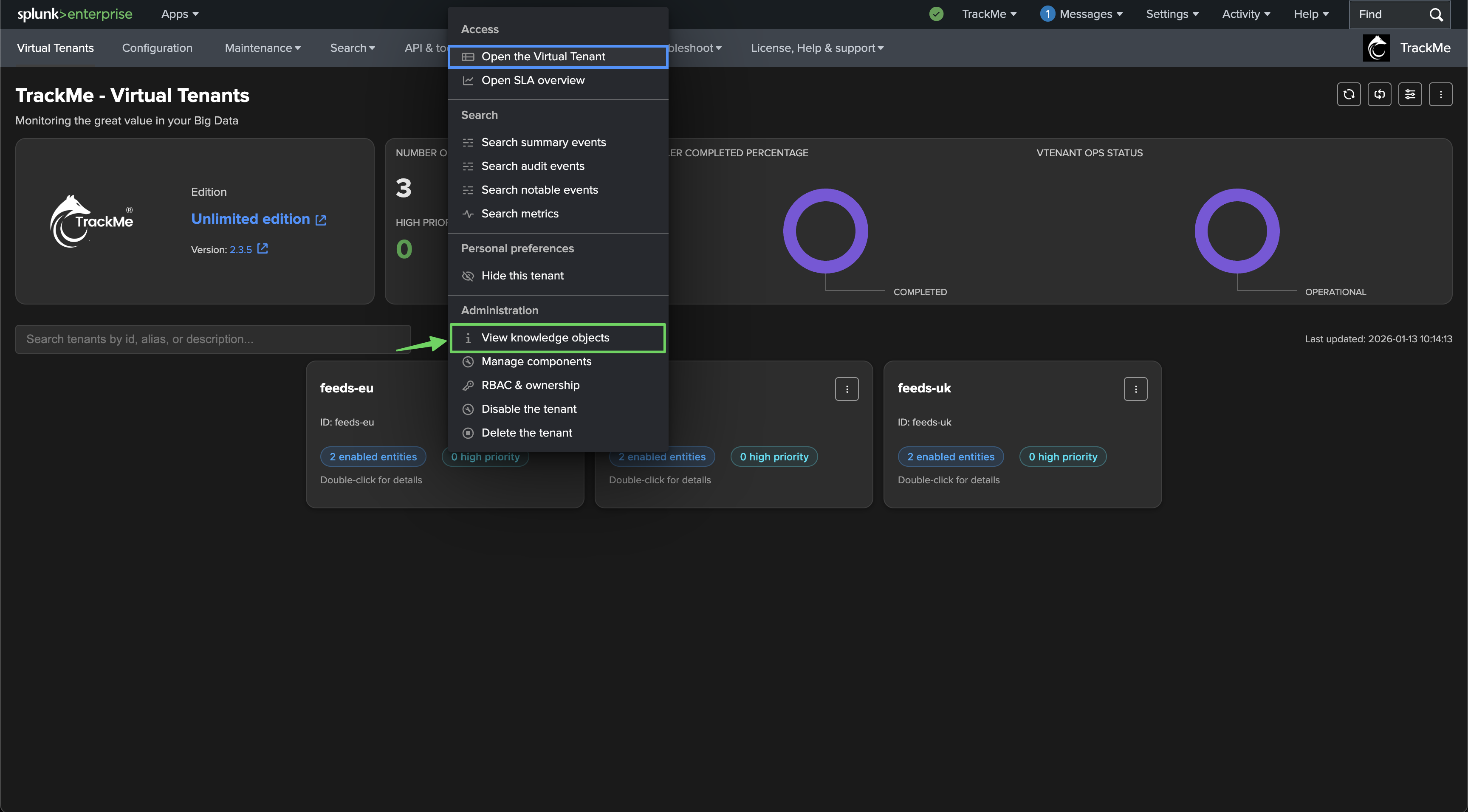Click the Find search magnifier icon

tap(1436, 14)
